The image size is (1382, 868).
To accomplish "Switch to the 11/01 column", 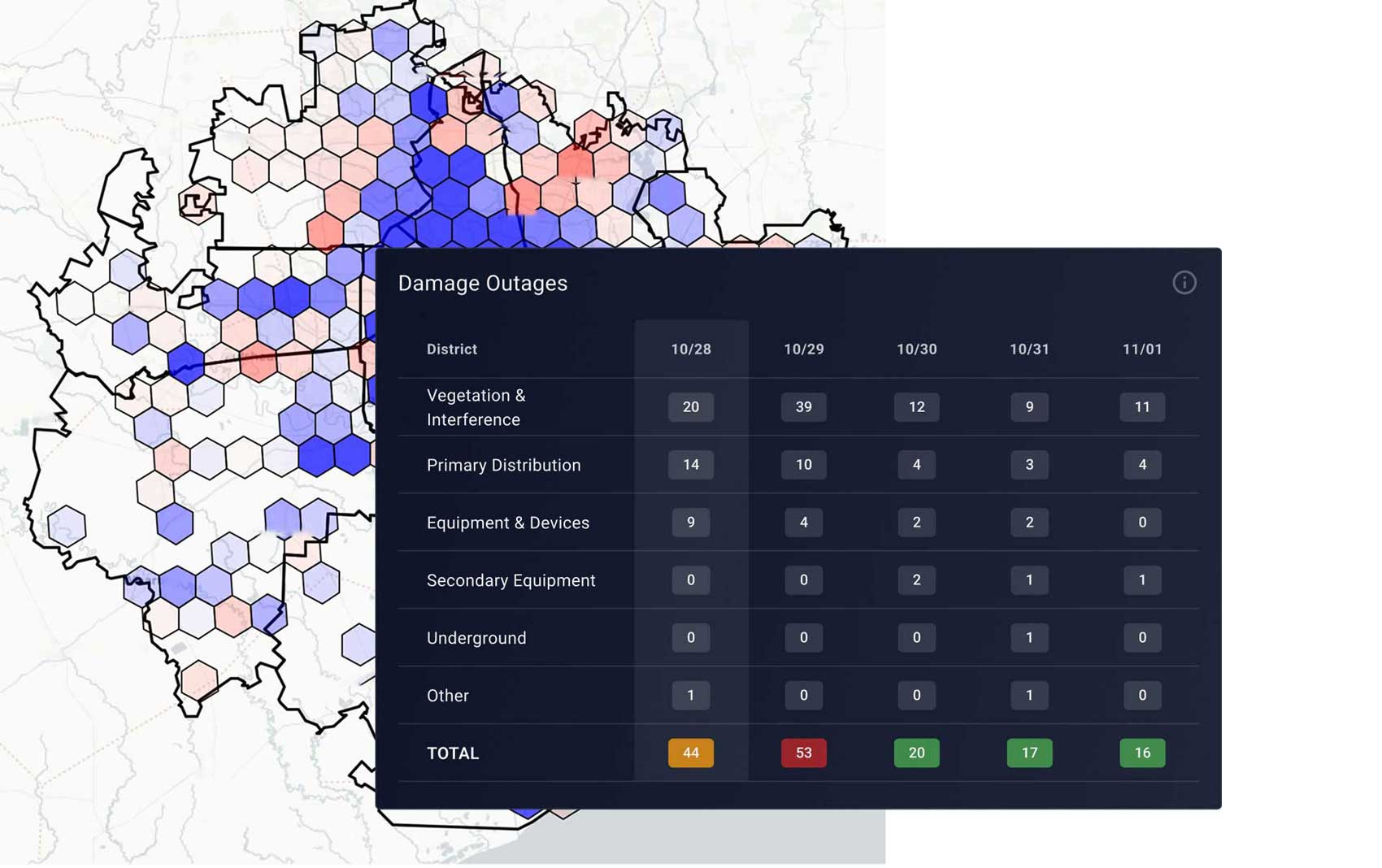I will point(1141,349).
